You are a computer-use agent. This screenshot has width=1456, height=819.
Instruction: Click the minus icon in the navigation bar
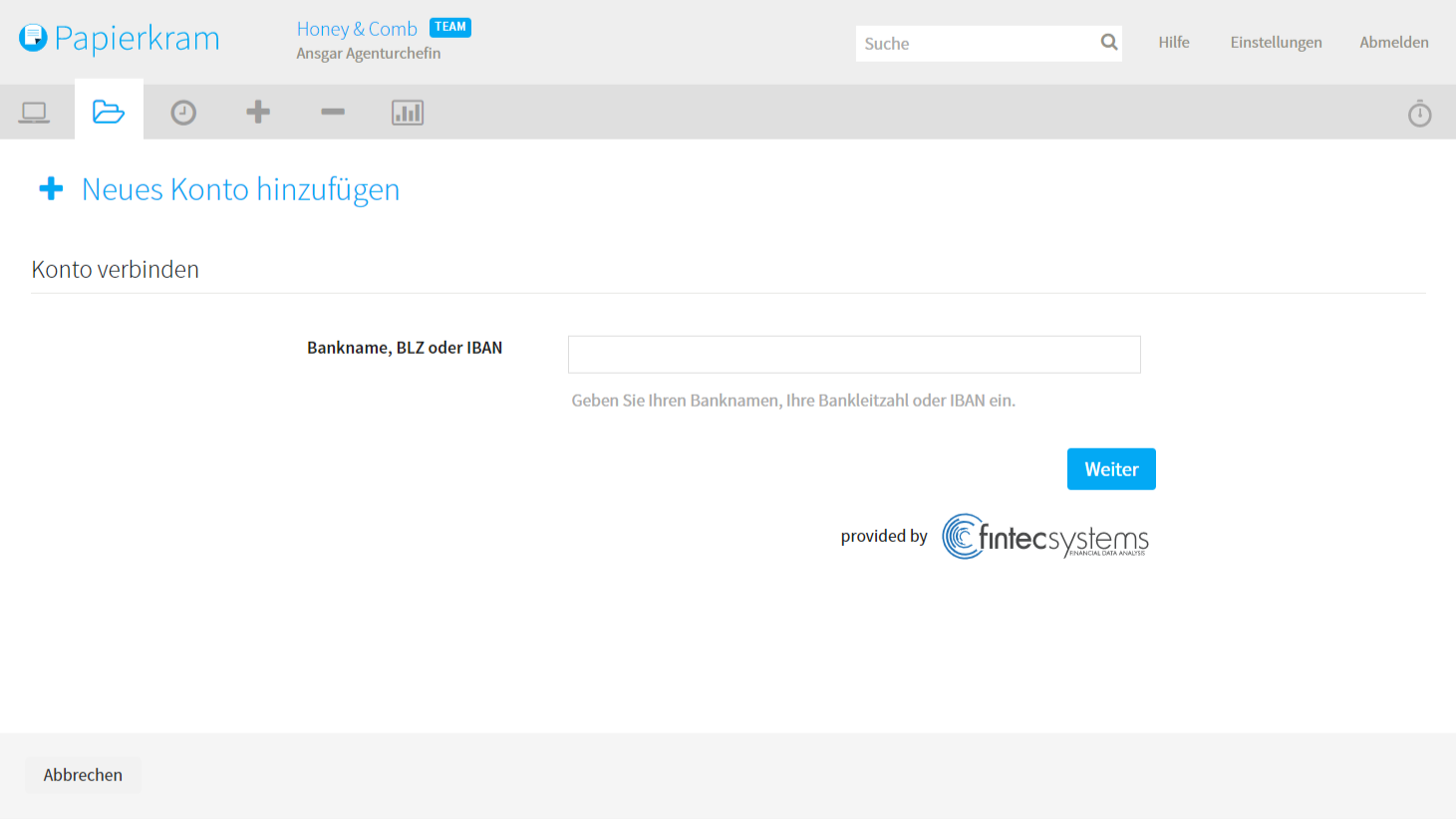coord(333,112)
